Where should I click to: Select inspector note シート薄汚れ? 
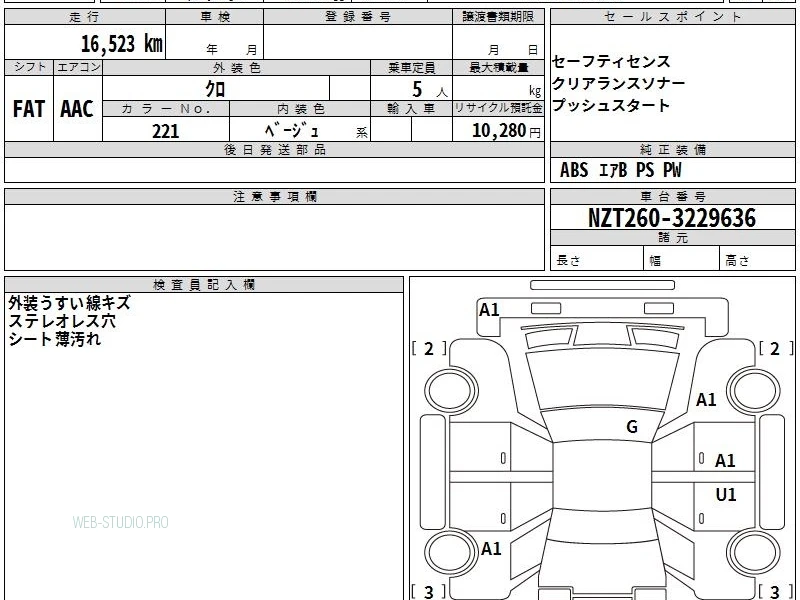[x=54, y=339]
